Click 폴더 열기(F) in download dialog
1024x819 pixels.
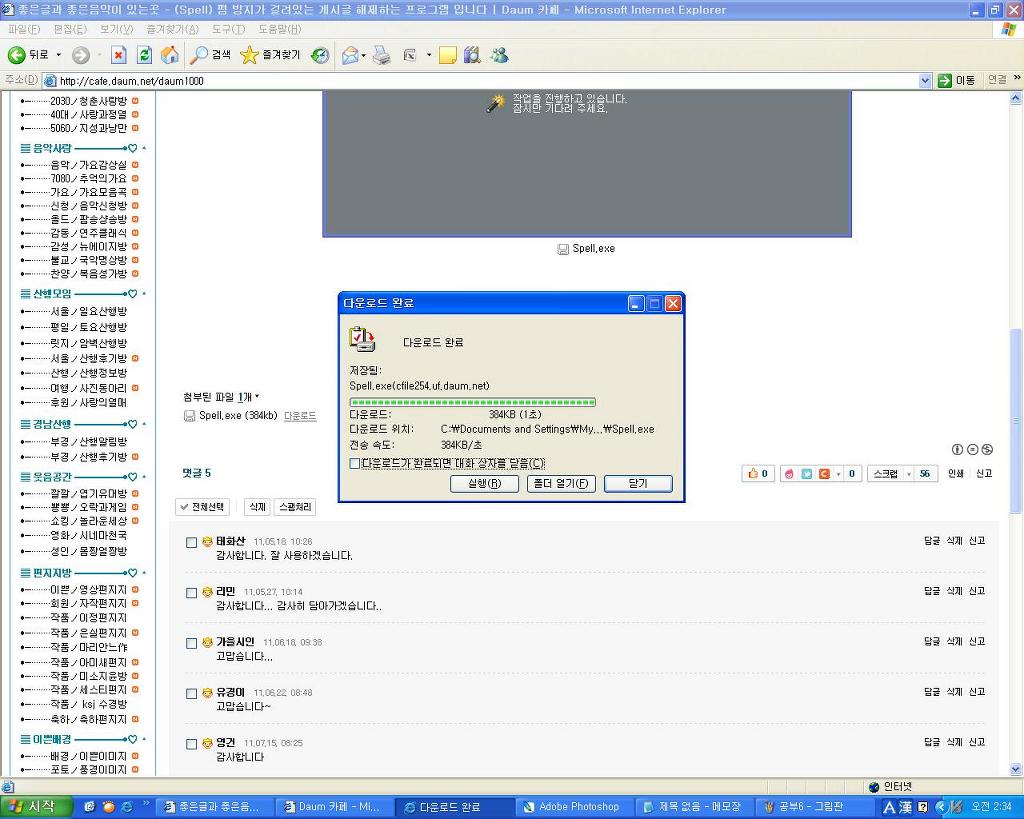(x=561, y=484)
